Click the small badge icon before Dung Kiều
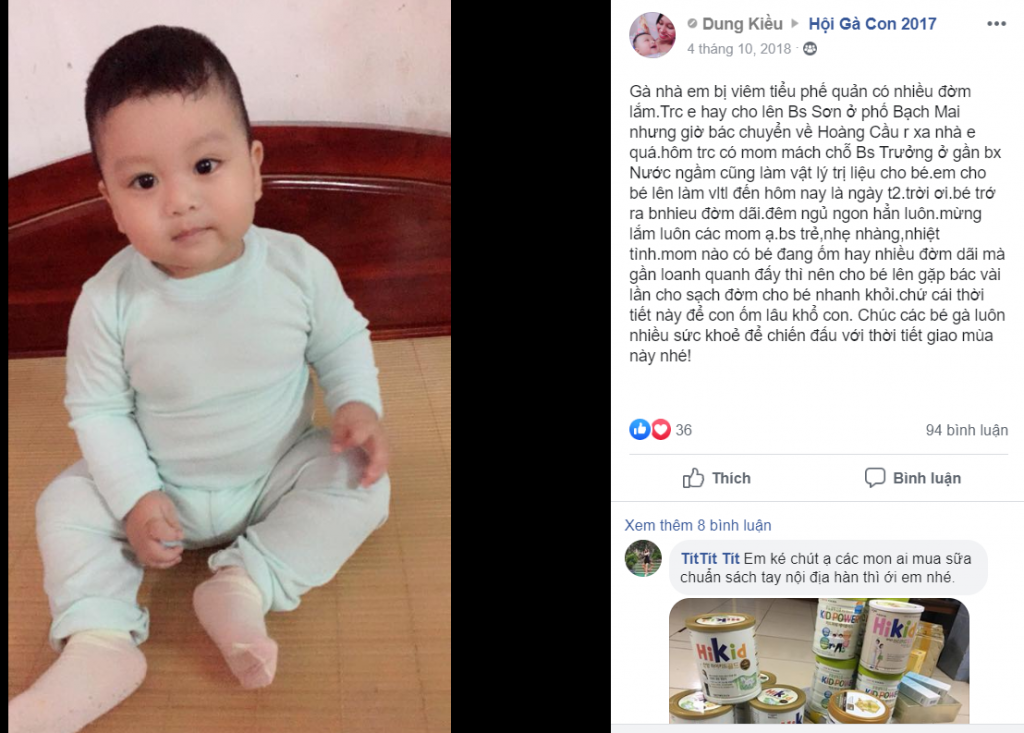 click(x=692, y=24)
